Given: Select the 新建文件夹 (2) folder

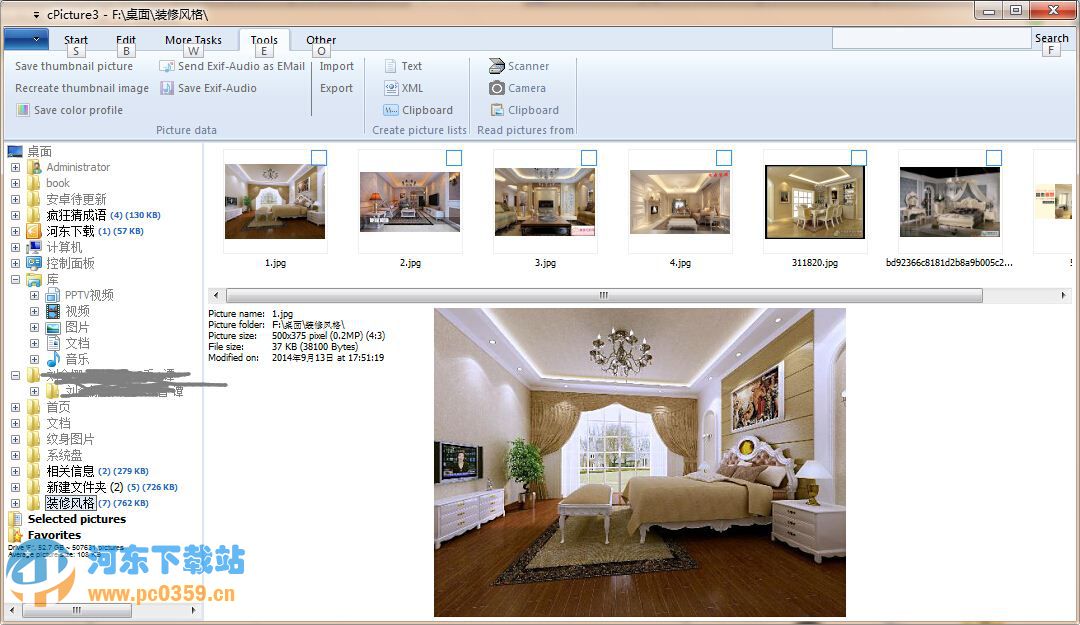Looking at the screenshot, I should tap(85, 487).
